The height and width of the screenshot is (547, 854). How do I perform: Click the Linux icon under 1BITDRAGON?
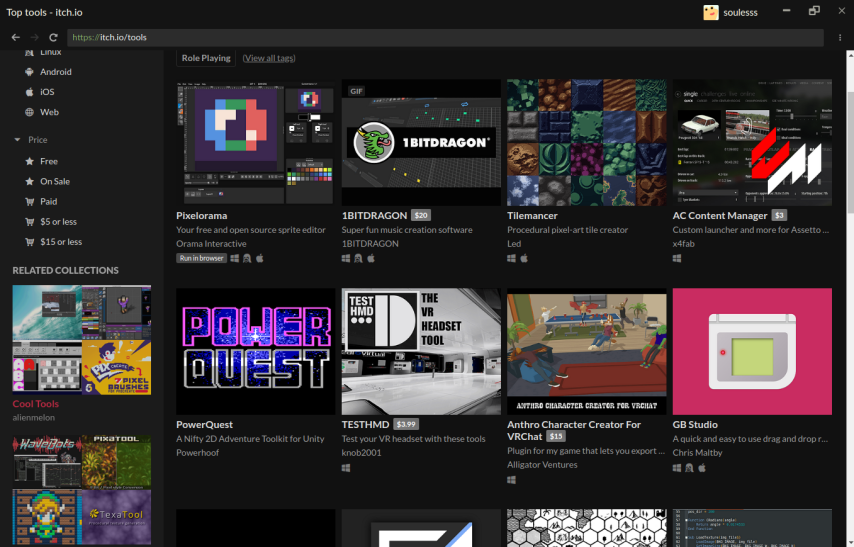358,258
